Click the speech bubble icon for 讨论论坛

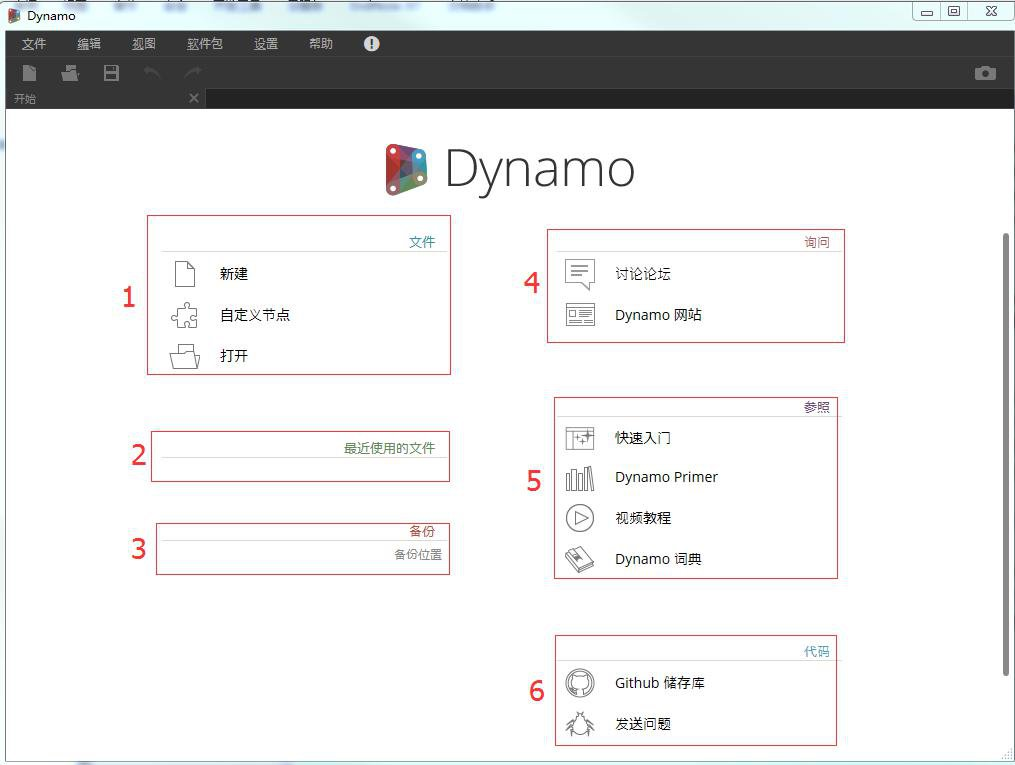pos(579,274)
